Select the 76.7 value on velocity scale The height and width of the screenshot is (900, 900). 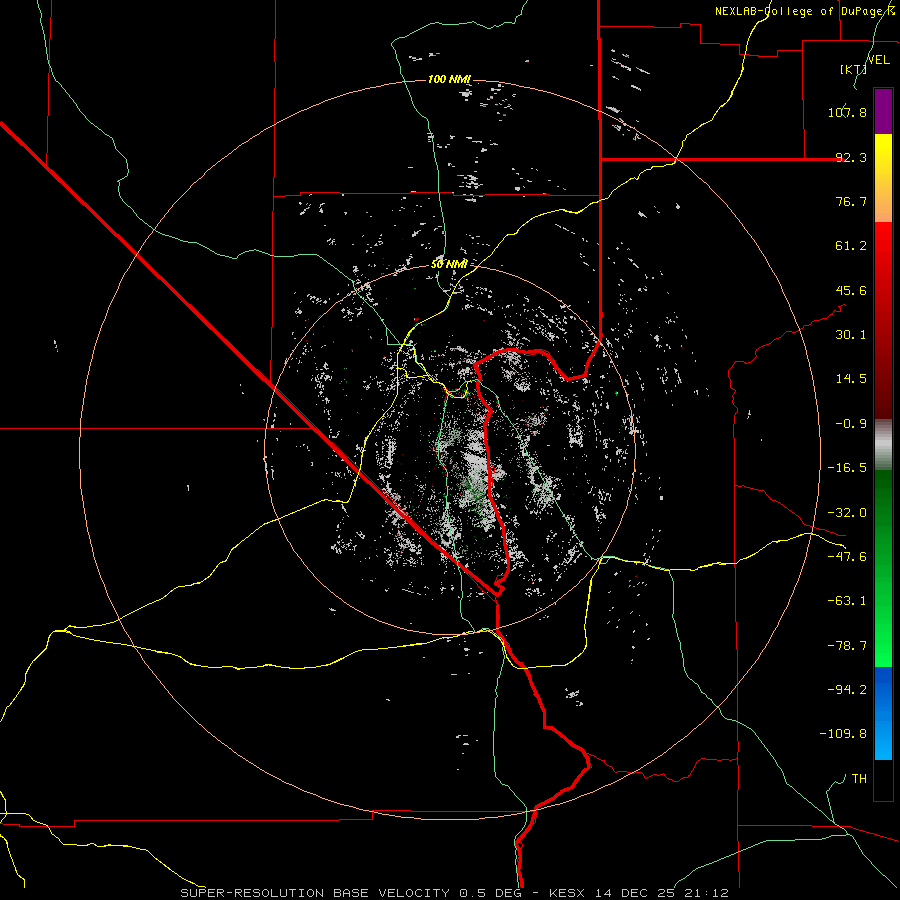click(851, 201)
